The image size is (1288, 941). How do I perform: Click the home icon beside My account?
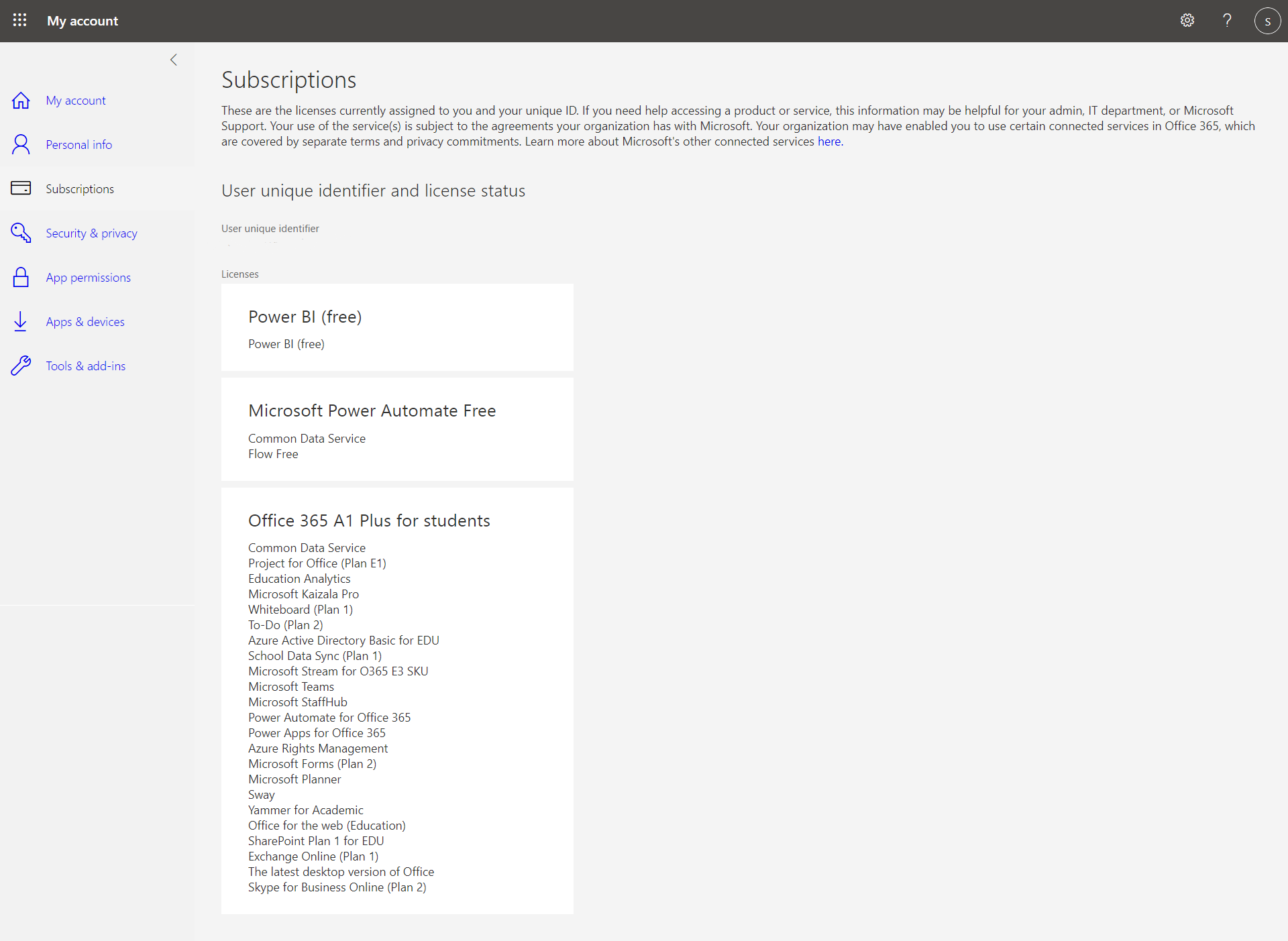[21, 101]
